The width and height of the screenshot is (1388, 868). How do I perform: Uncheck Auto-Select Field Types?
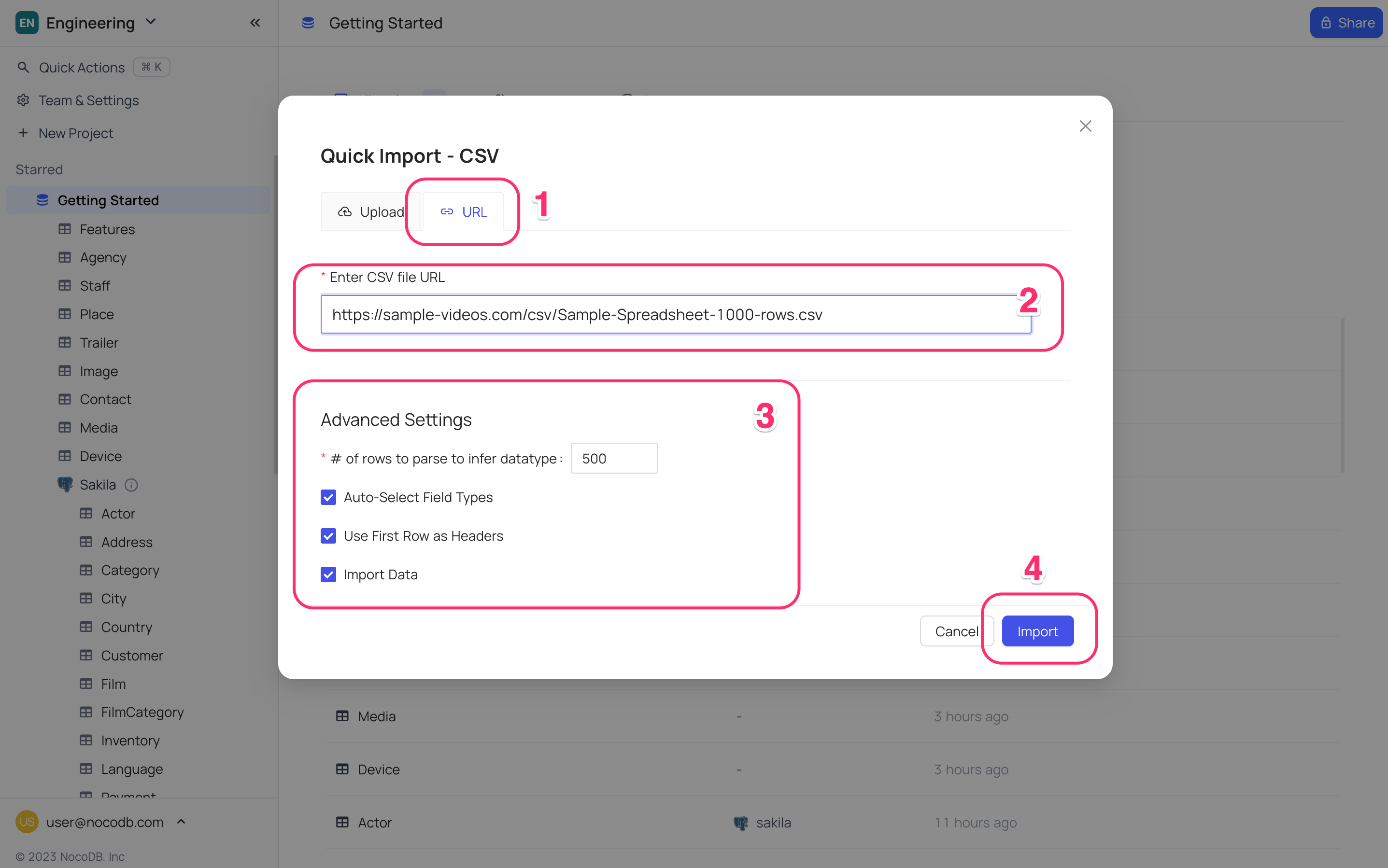(x=328, y=497)
